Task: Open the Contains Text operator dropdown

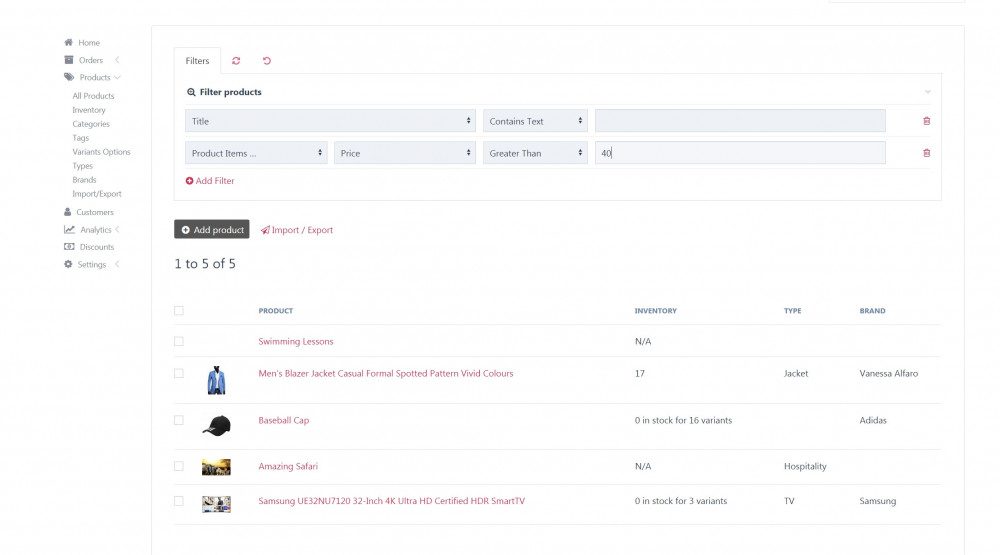Action: (535, 121)
